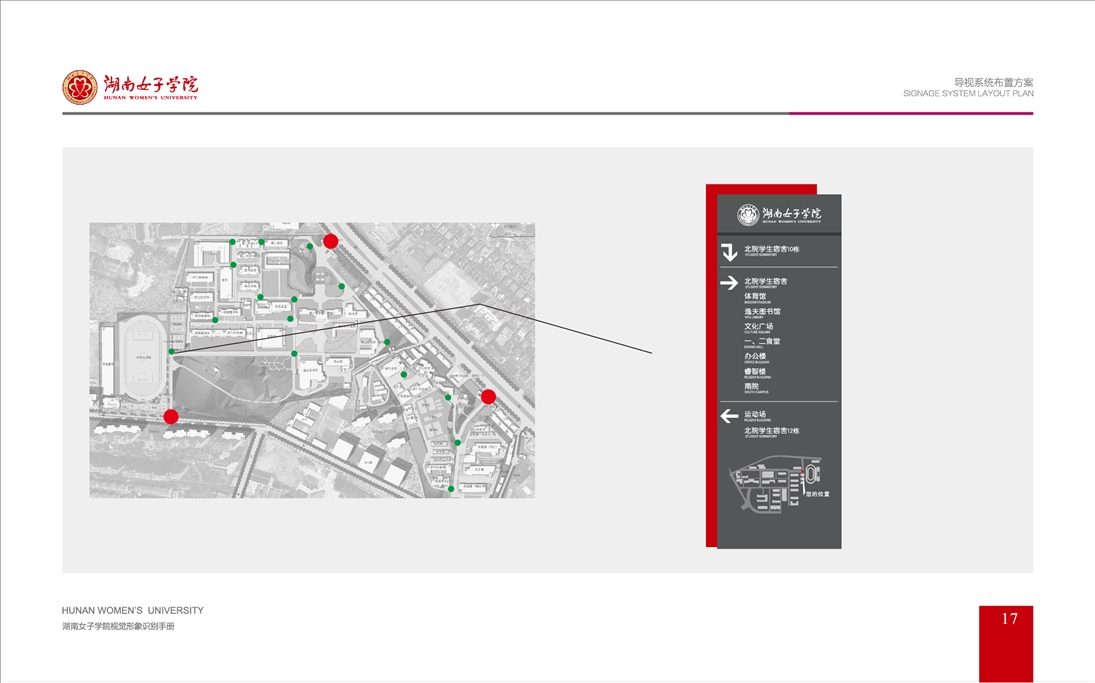
Task: Click the SIGNAGE SYSTEM LAYOUT PLAN heading
Action: point(968,93)
